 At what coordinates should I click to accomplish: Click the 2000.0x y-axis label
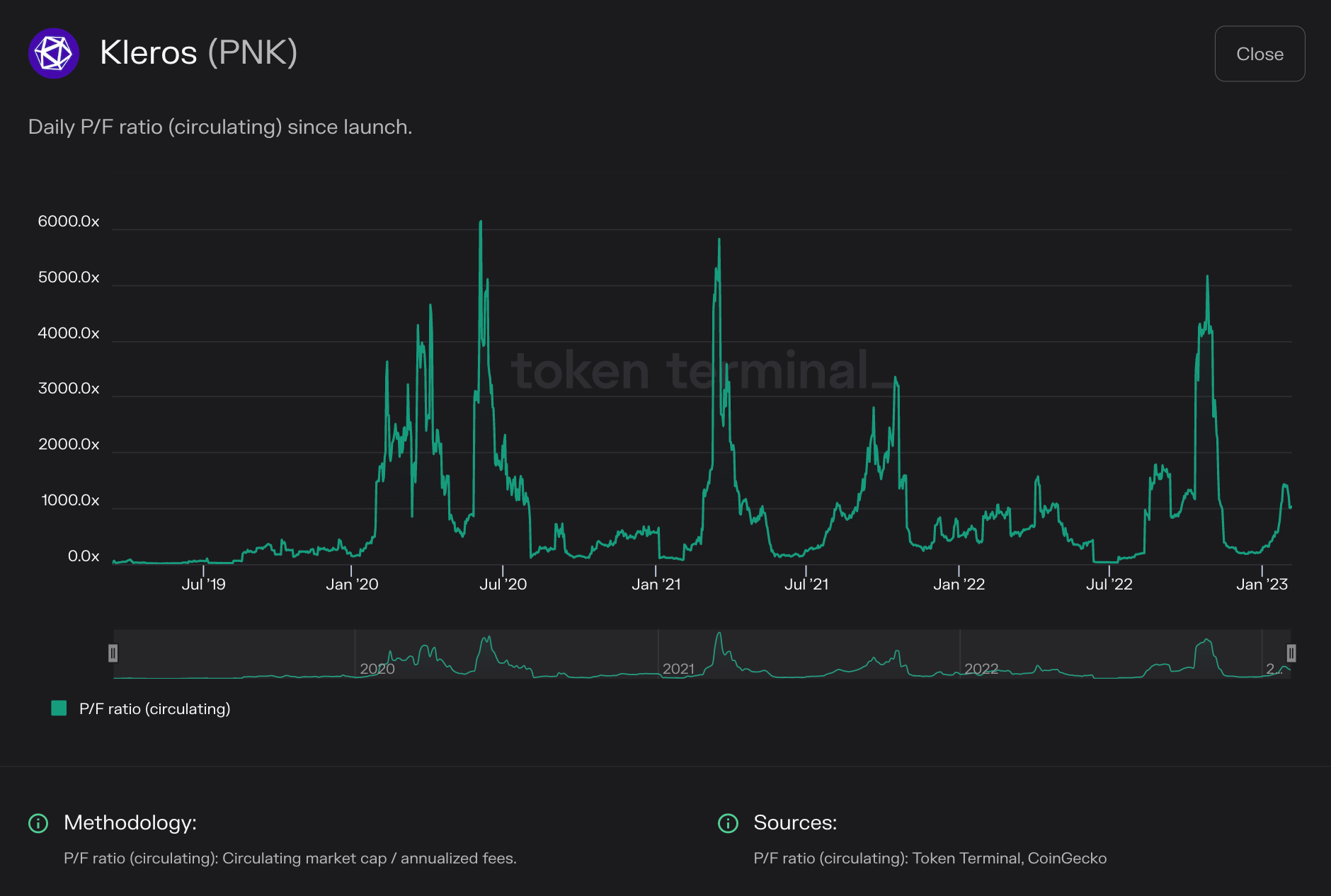(69, 444)
